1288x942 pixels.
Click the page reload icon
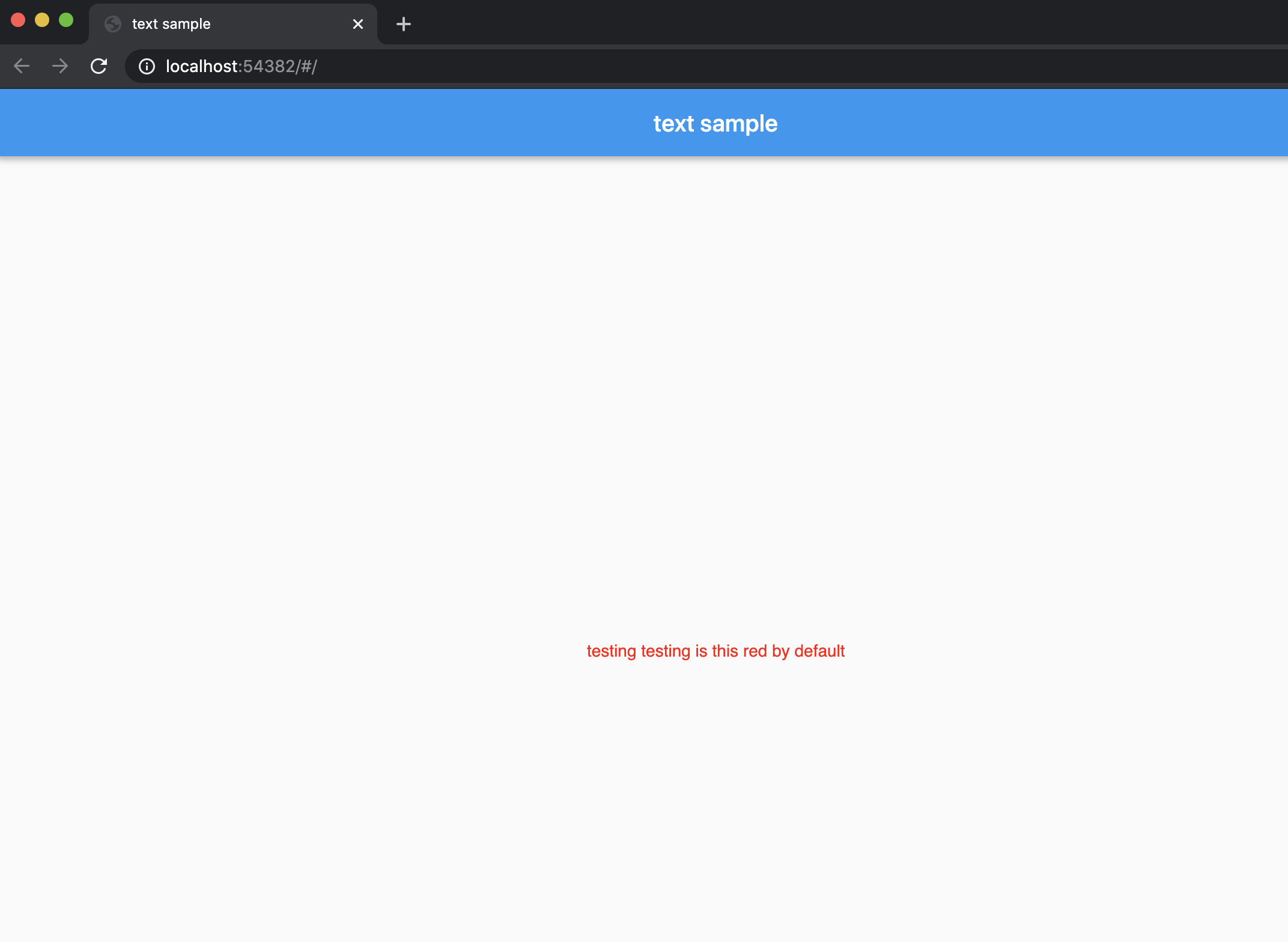click(x=99, y=66)
